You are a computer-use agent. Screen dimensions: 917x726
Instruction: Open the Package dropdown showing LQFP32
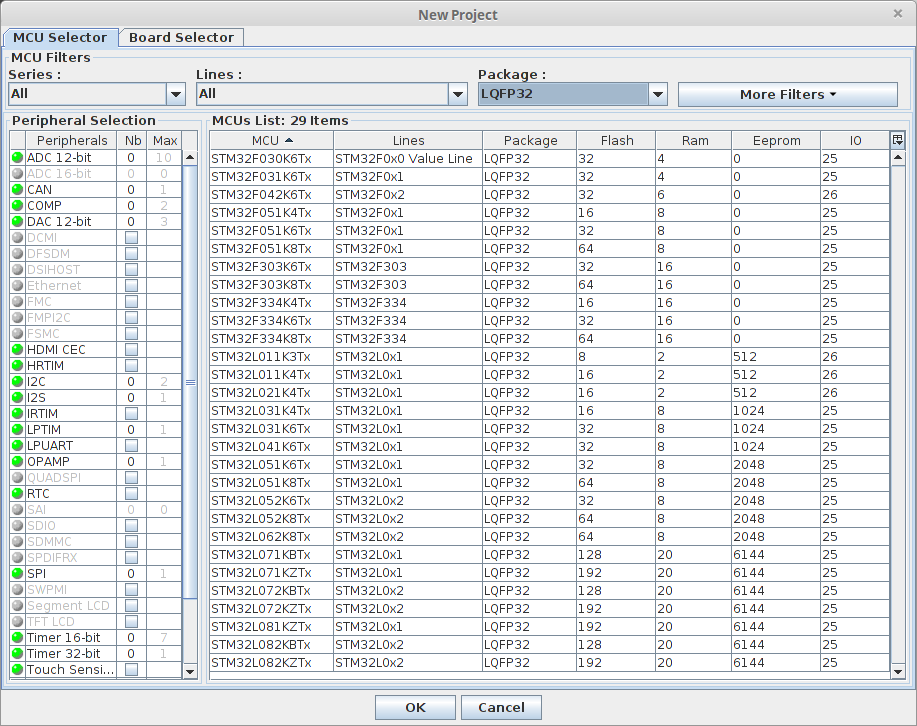coord(658,94)
